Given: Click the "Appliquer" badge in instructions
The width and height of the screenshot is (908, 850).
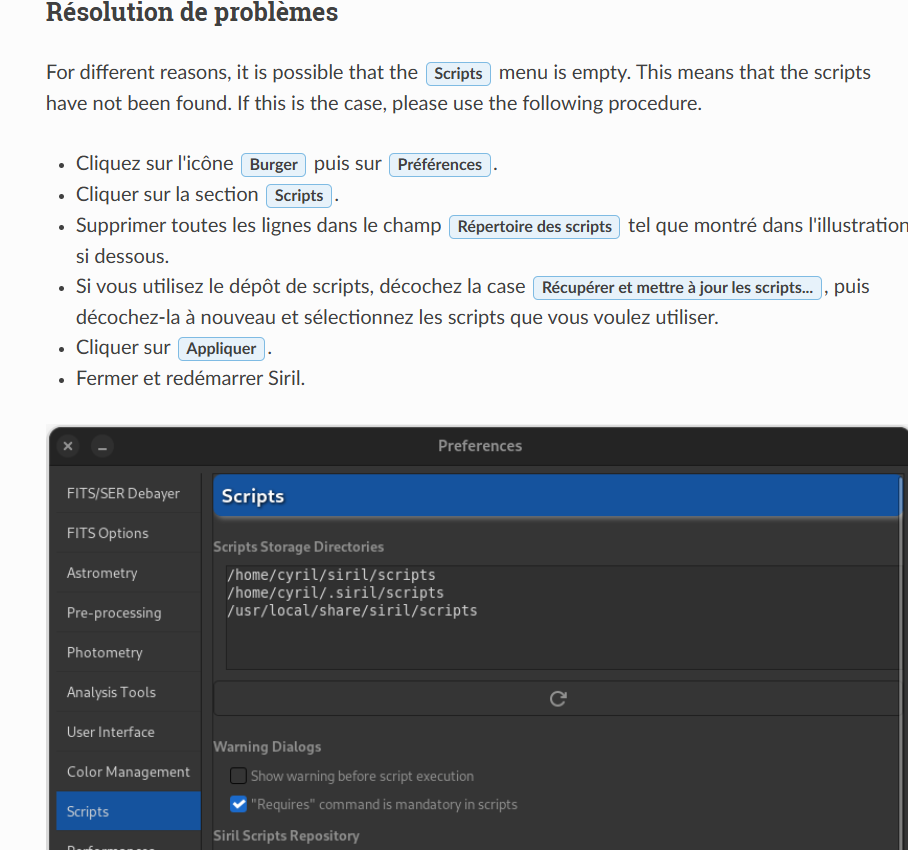Looking at the screenshot, I should 223,349.
